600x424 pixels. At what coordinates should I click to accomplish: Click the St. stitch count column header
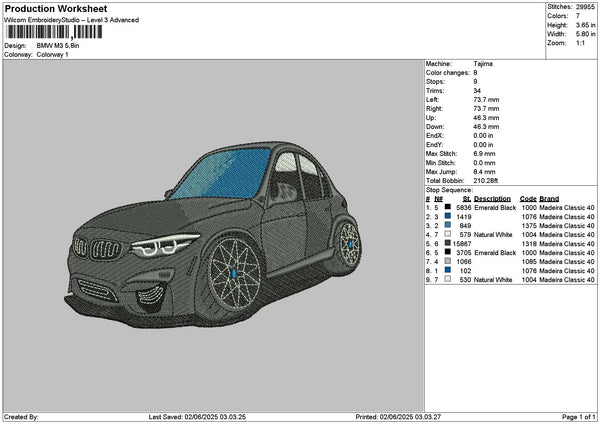click(x=467, y=198)
